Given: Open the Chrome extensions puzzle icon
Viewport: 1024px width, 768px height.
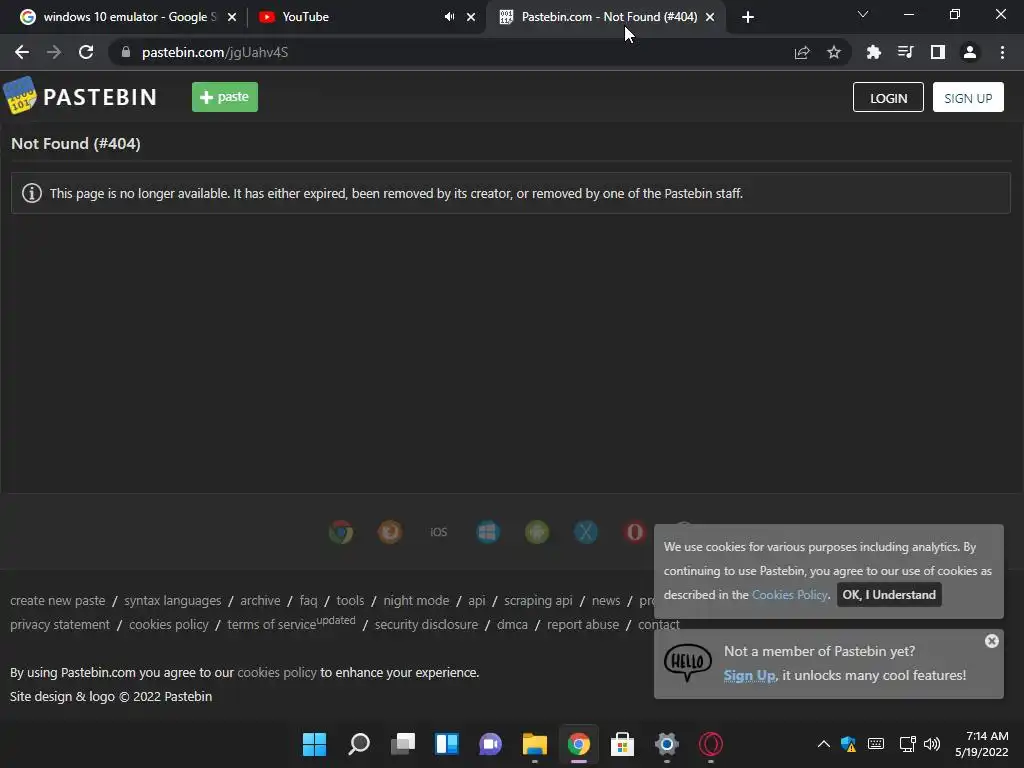Looking at the screenshot, I should coord(874,52).
